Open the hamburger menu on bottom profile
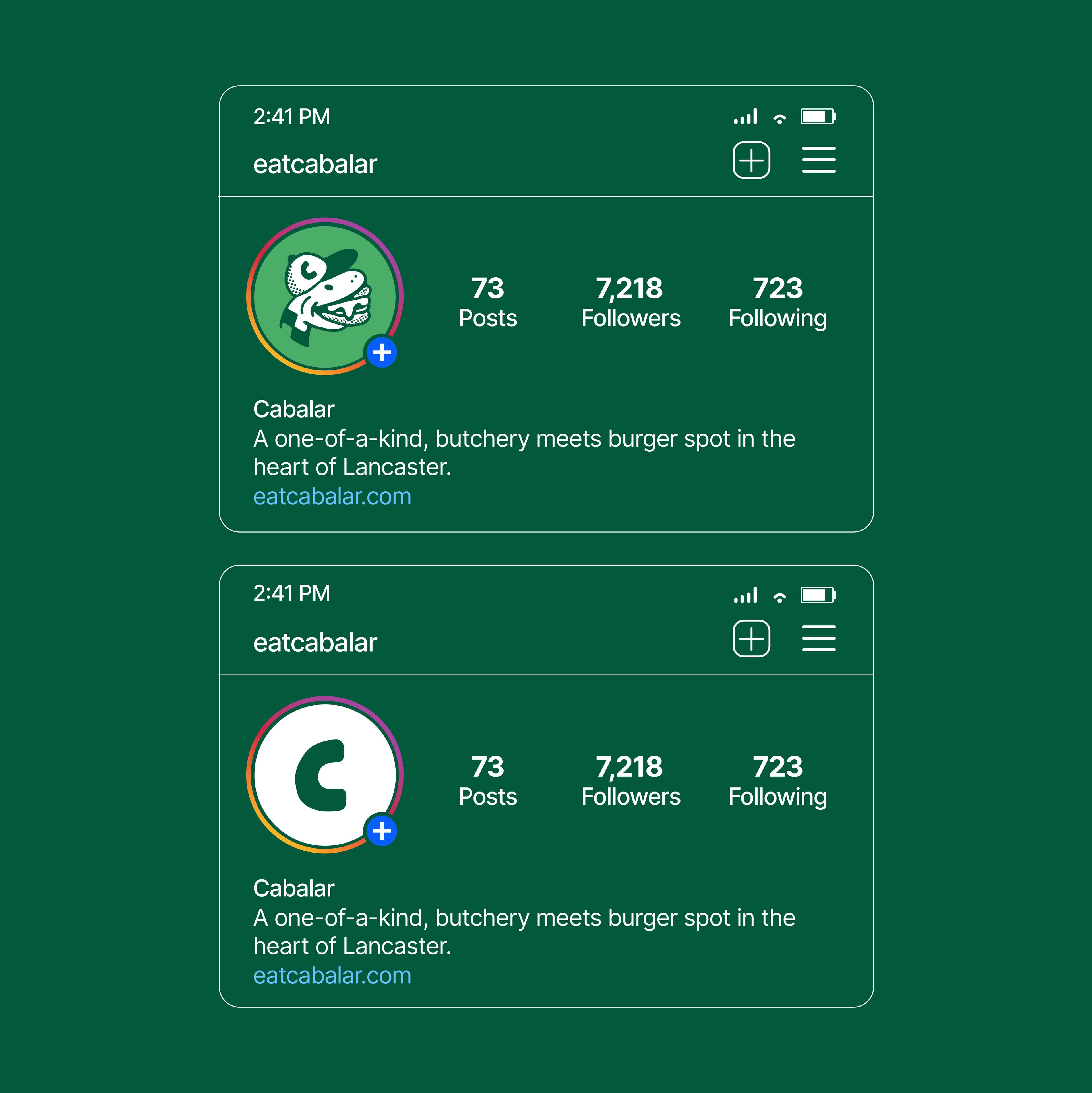 pyautogui.click(x=818, y=638)
